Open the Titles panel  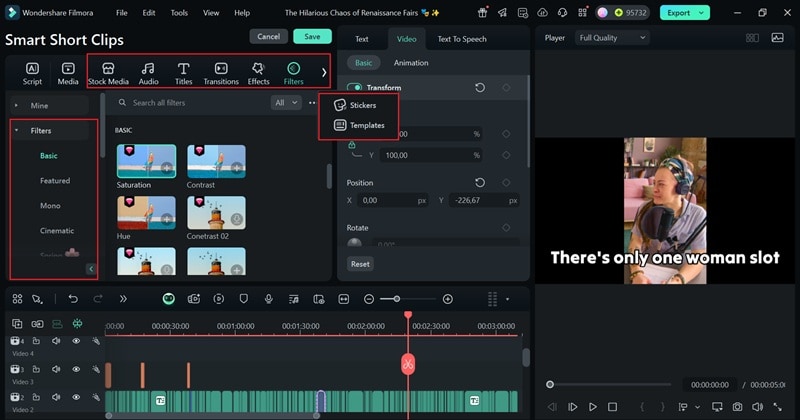coord(183,73)
